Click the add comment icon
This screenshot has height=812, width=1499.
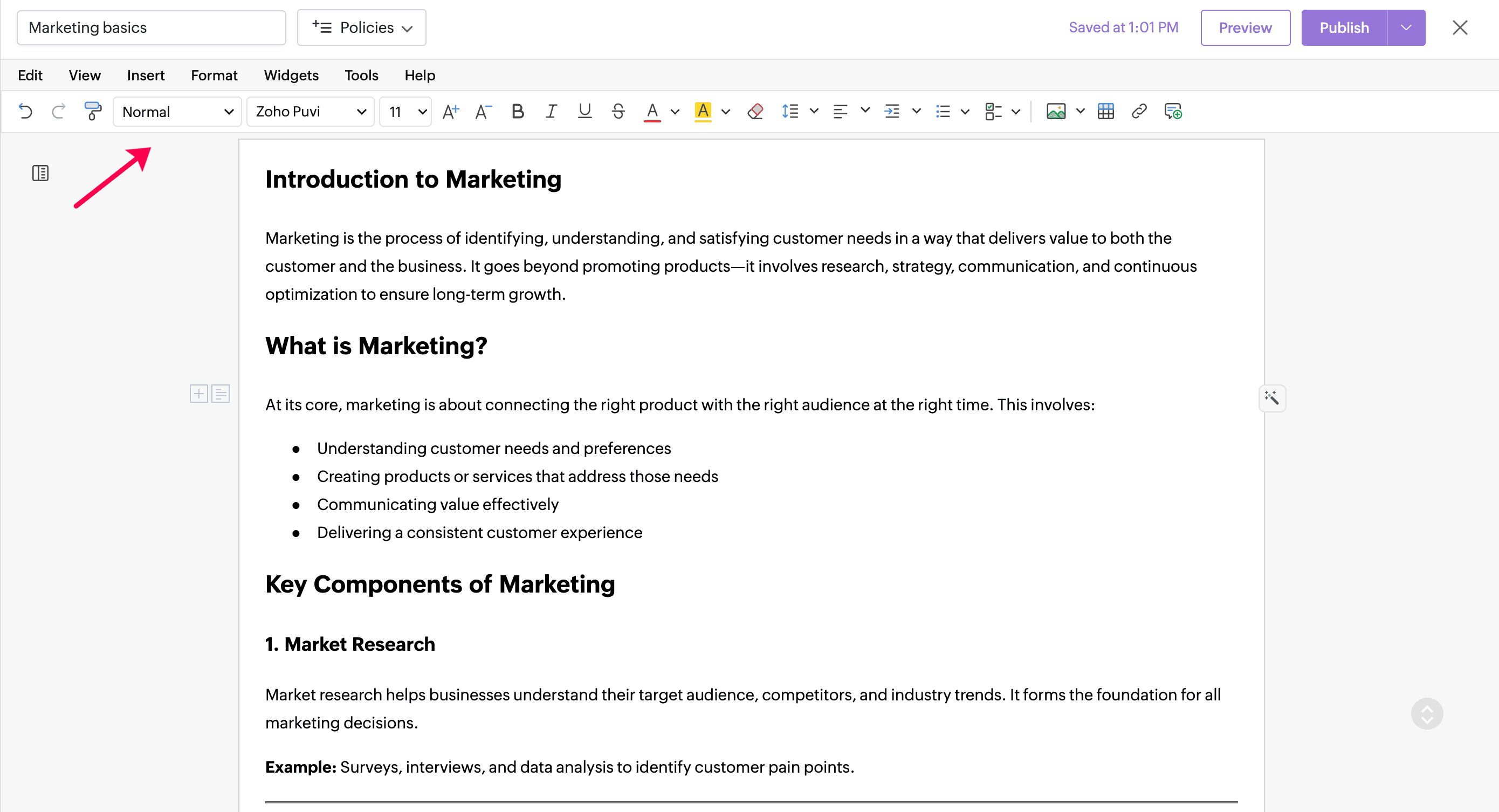1173,111
